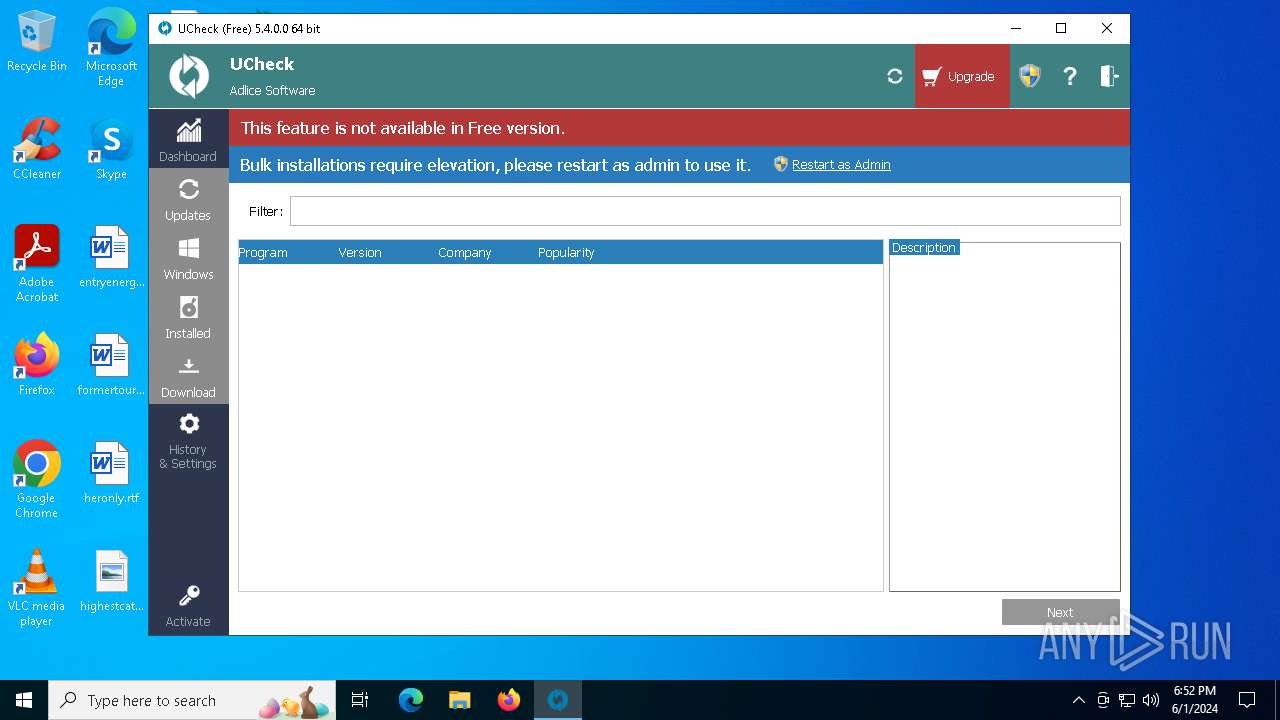
Task: Click the refresh icon in header
Action: point(895,76)
